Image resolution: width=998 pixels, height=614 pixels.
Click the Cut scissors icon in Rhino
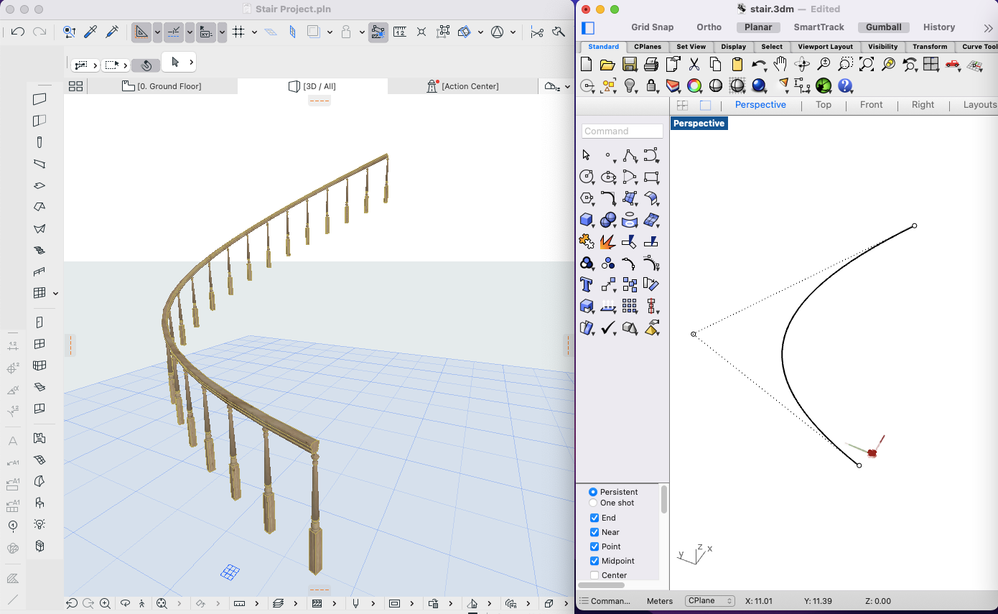click(x=694, y=65)
